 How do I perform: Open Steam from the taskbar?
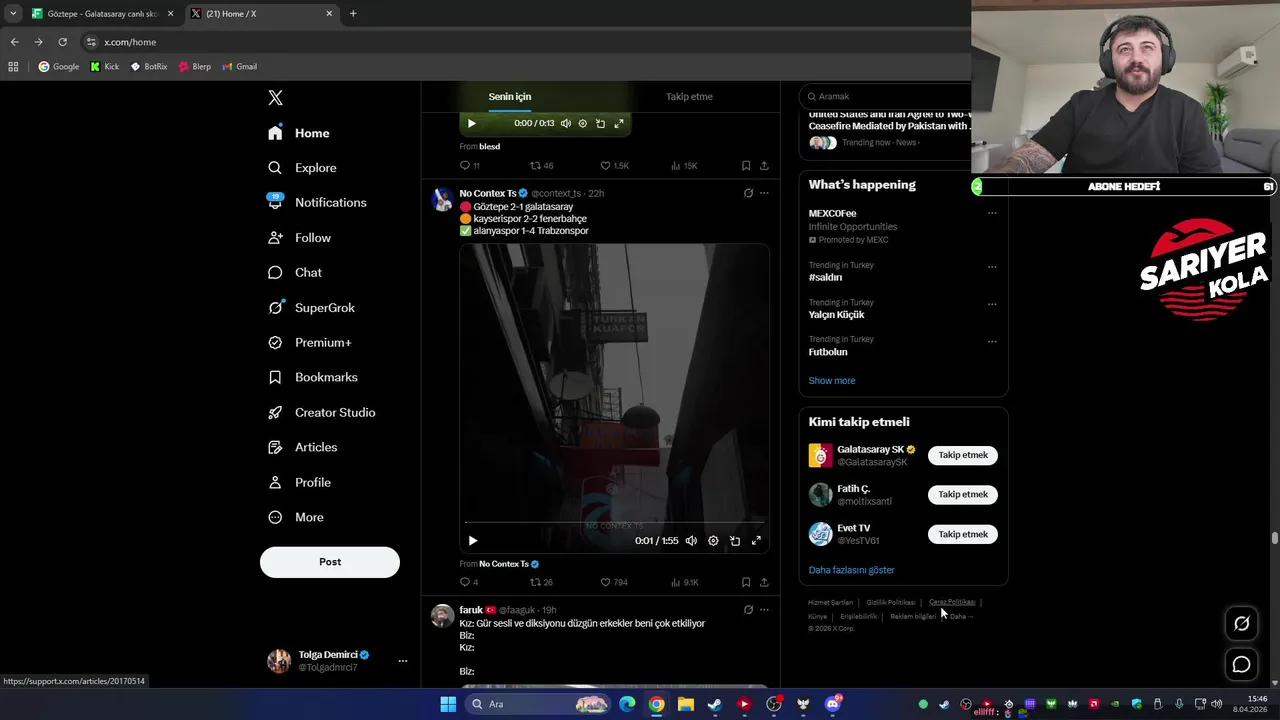[x=715, y=704]
